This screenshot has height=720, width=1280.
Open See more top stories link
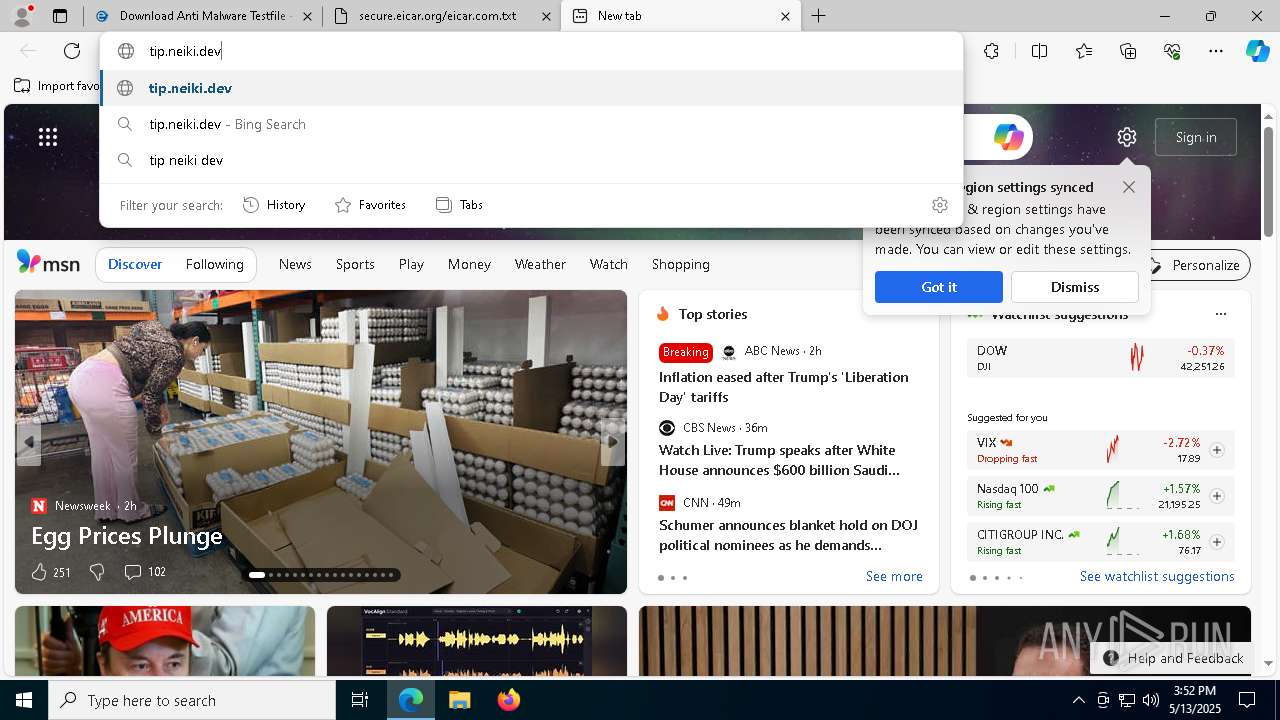point(894,576)
